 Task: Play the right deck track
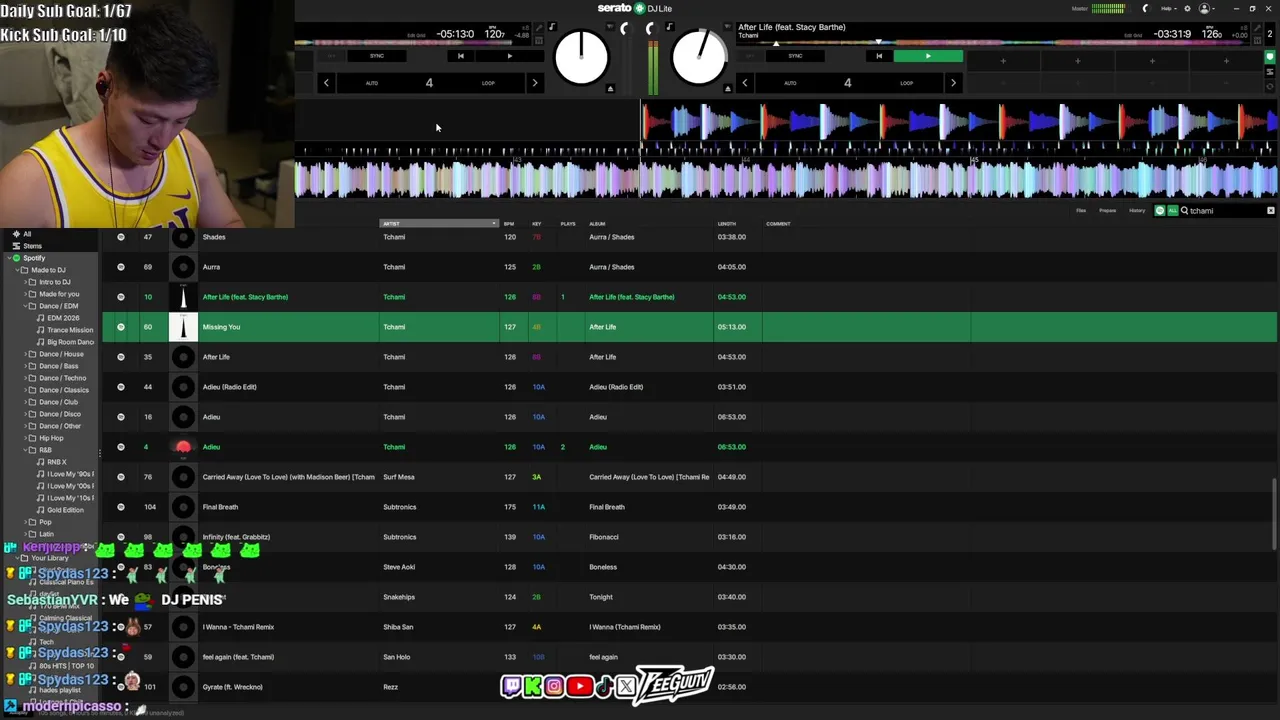point(928,56)
